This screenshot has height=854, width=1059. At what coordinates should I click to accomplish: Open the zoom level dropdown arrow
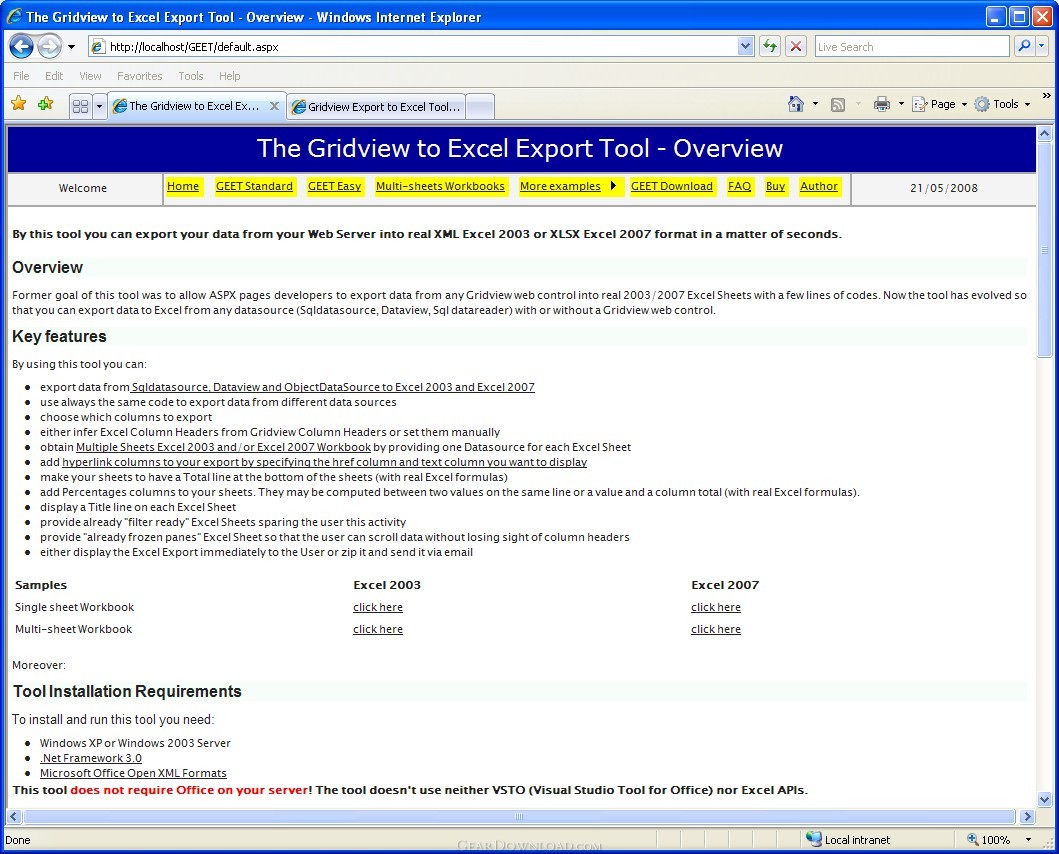(x=1029, y=840)
